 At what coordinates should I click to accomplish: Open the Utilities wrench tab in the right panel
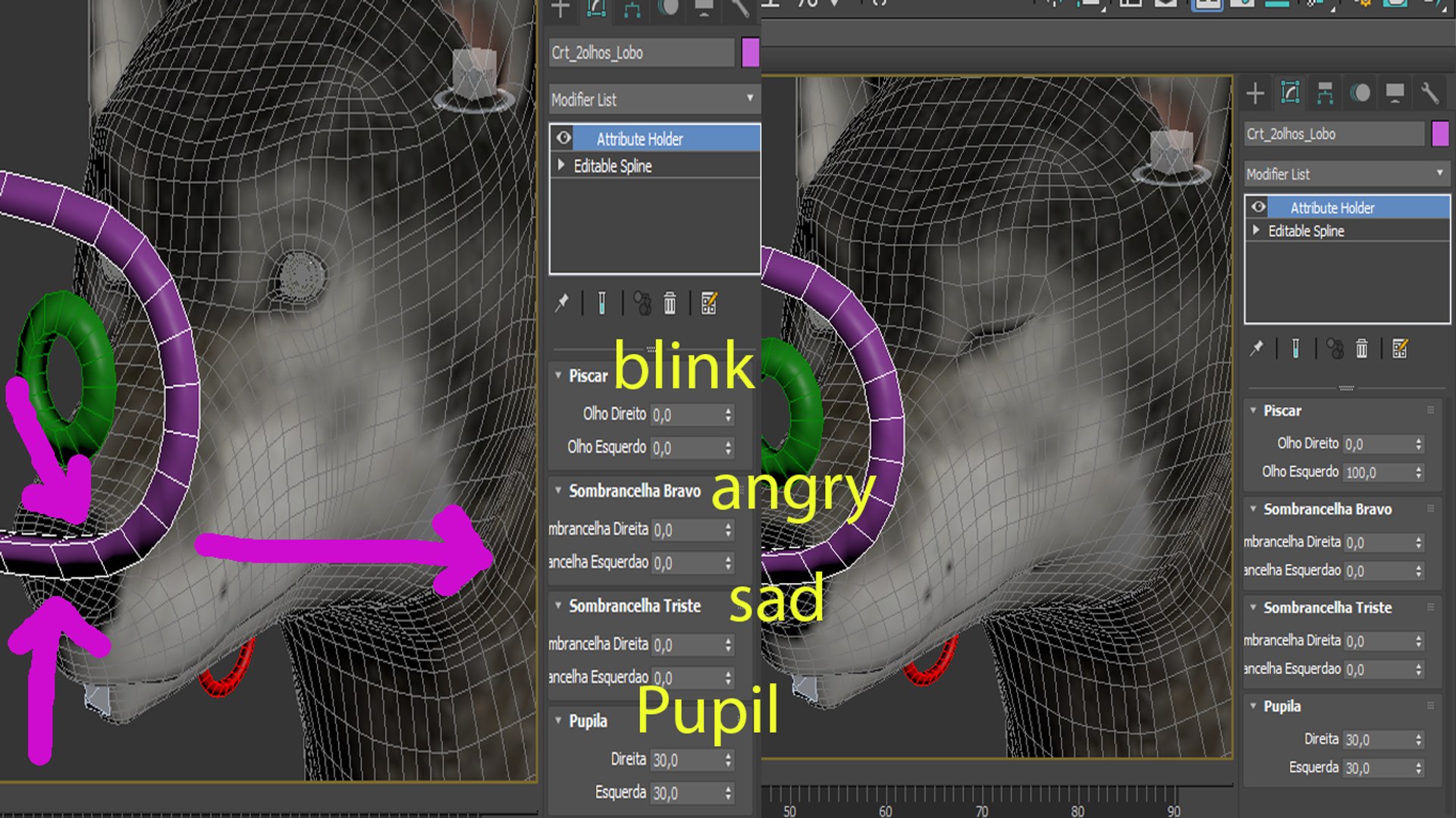(1429, 93)
